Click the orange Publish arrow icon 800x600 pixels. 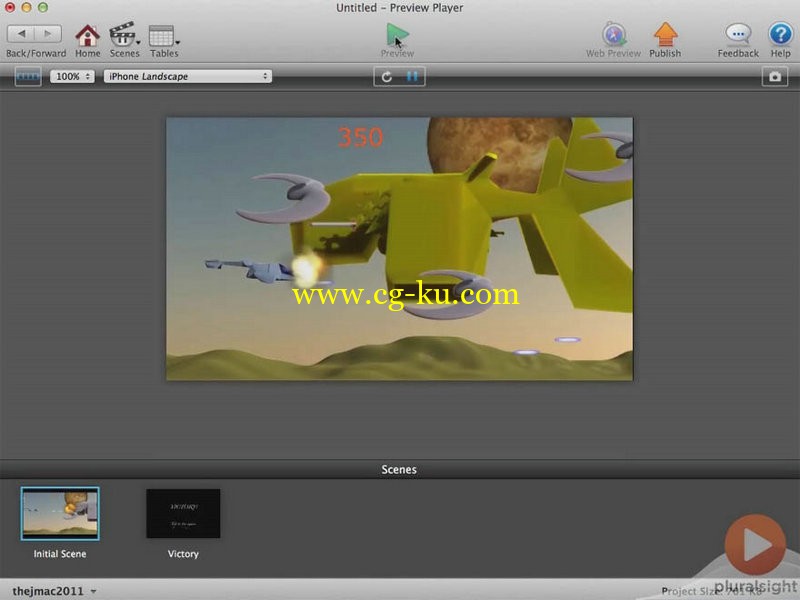click(x=665, y=34)
